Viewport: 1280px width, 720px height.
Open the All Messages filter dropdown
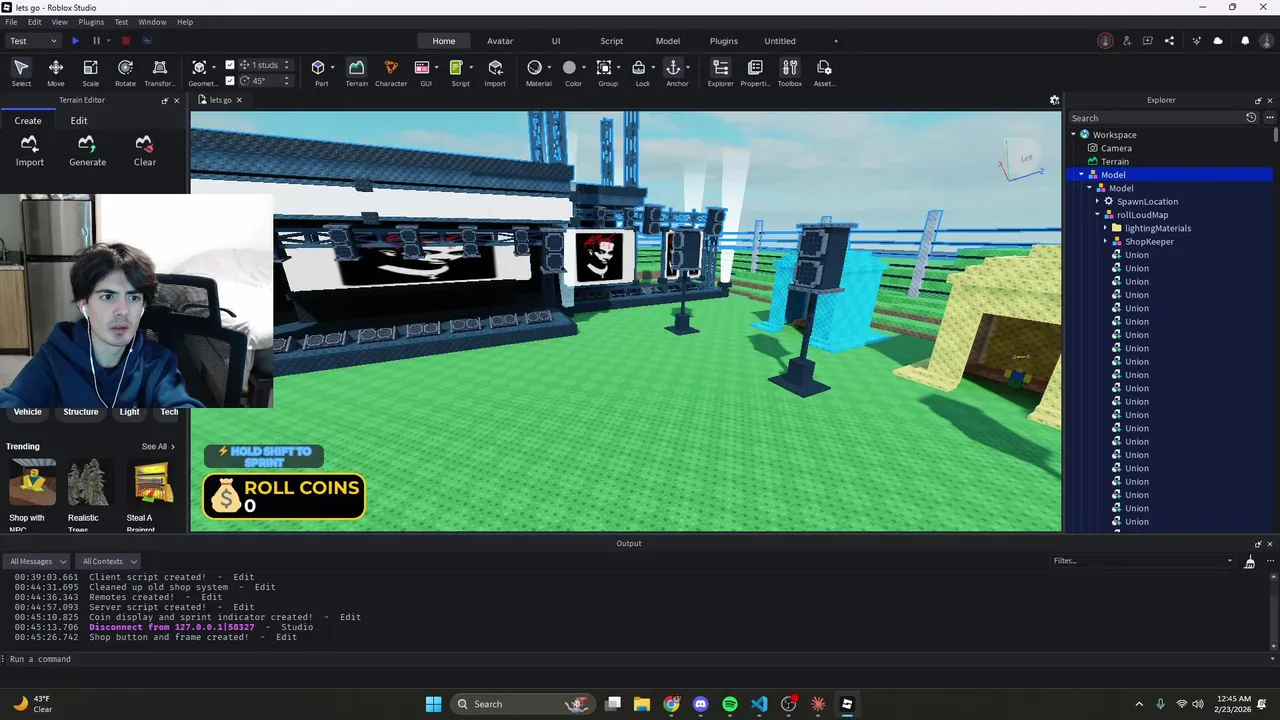click(36, 561)
